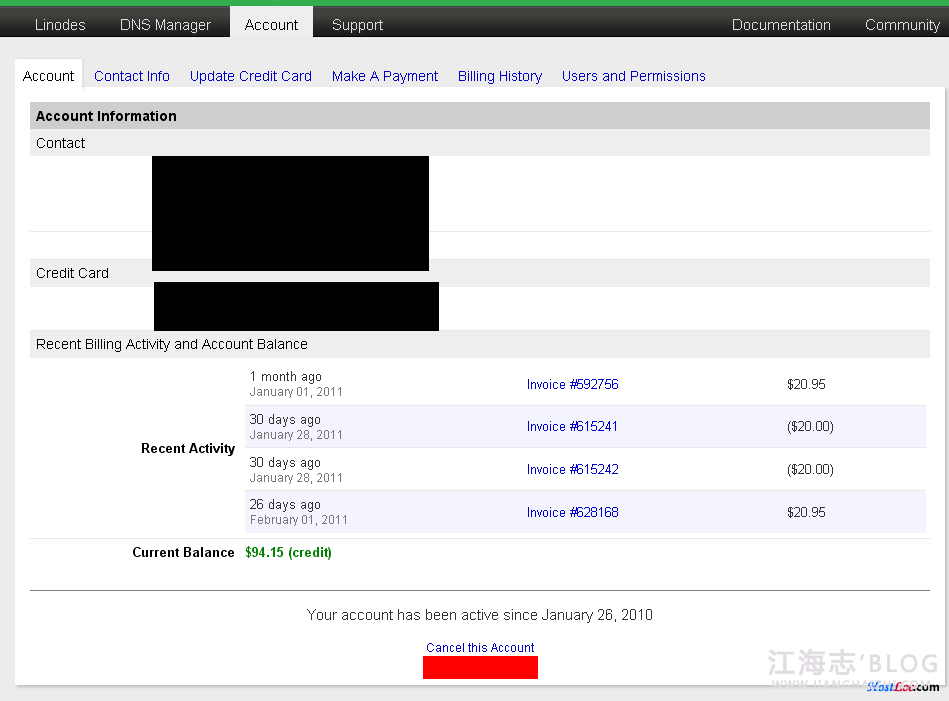949x701 pixels.
Task: Open Update Credit Card tab
Action: pyautogui.click(x=251, y=76)
